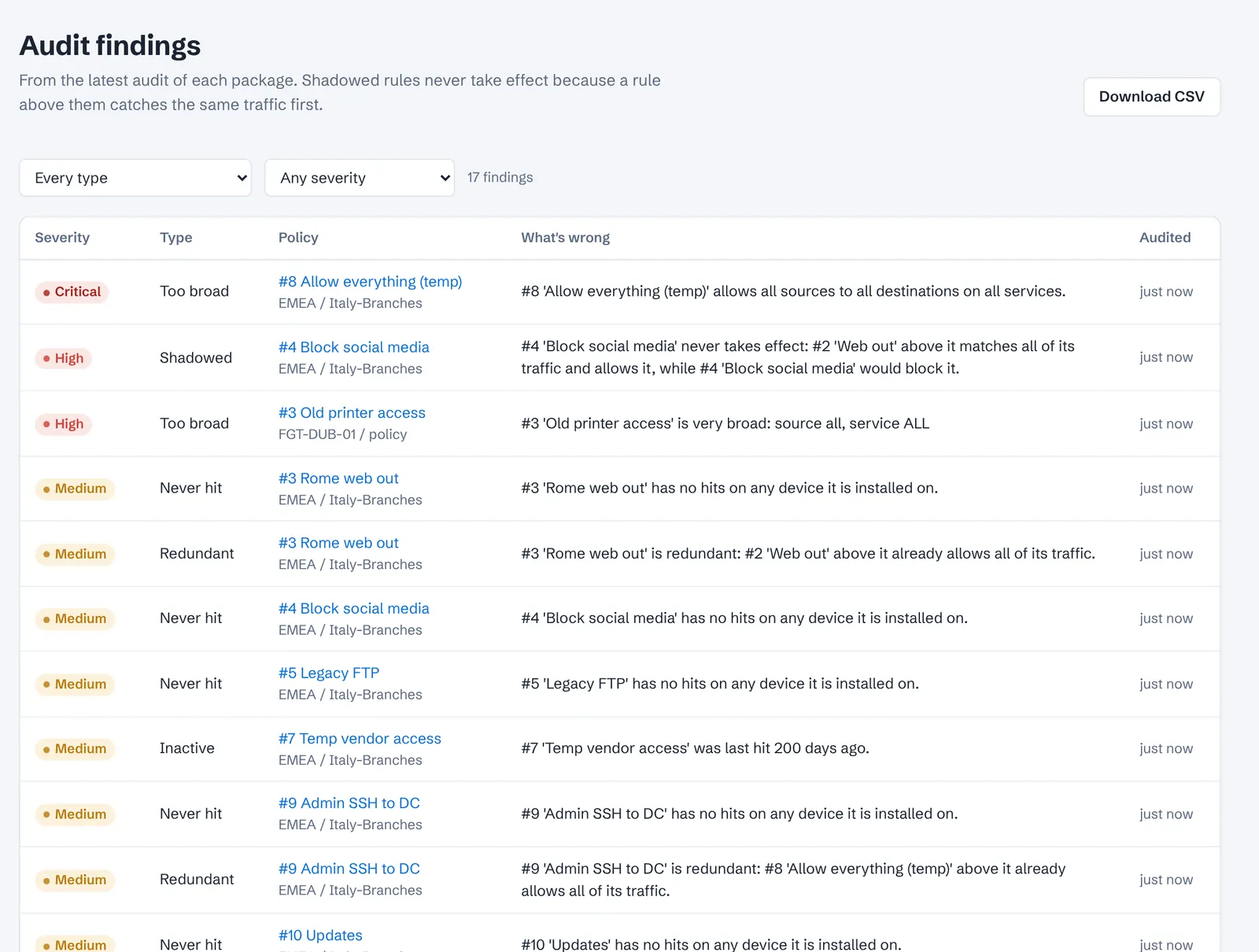Click the description mentioning 200 days ago
The width and height of the screenshot is (1259, 952).
pos(695,748)
